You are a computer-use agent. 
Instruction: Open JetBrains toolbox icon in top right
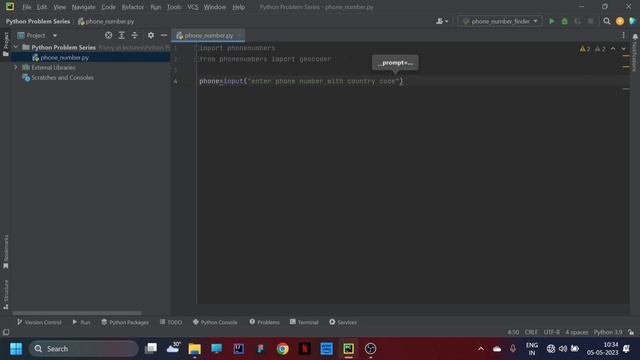coord(633,21)
